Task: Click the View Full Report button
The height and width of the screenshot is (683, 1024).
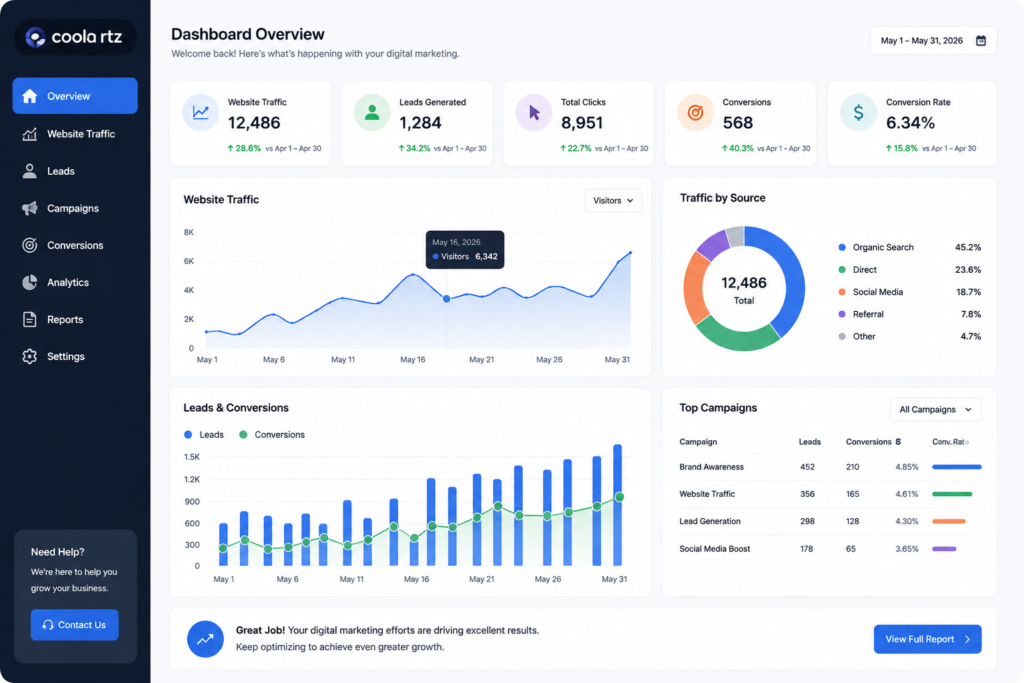Action: pos(927,639)
